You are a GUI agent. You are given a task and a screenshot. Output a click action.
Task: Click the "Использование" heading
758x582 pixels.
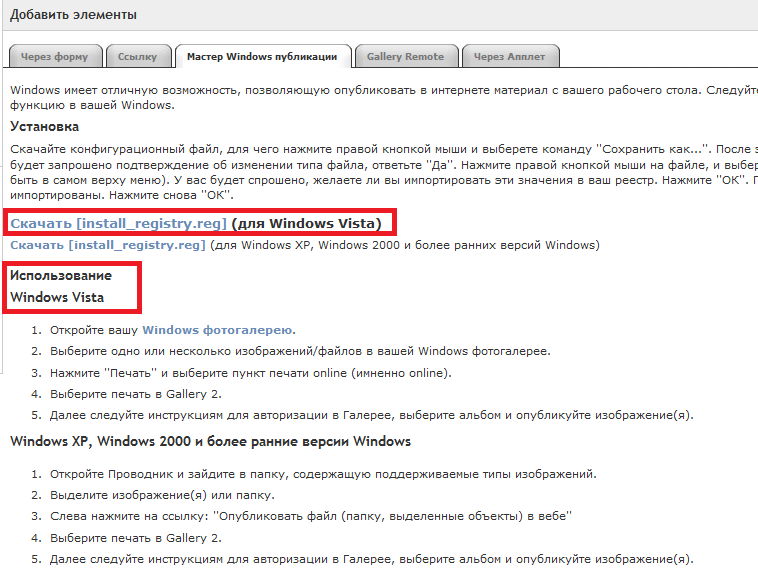[61, 276]
